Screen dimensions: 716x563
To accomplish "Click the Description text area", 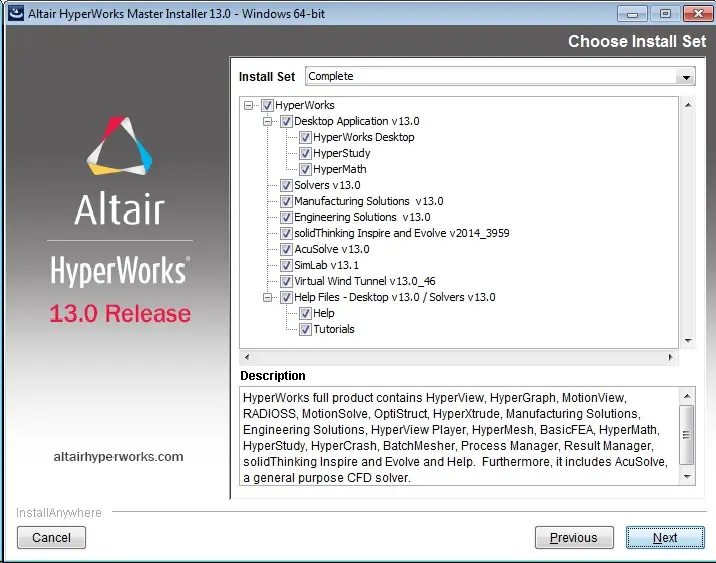I will pos(459,437).
